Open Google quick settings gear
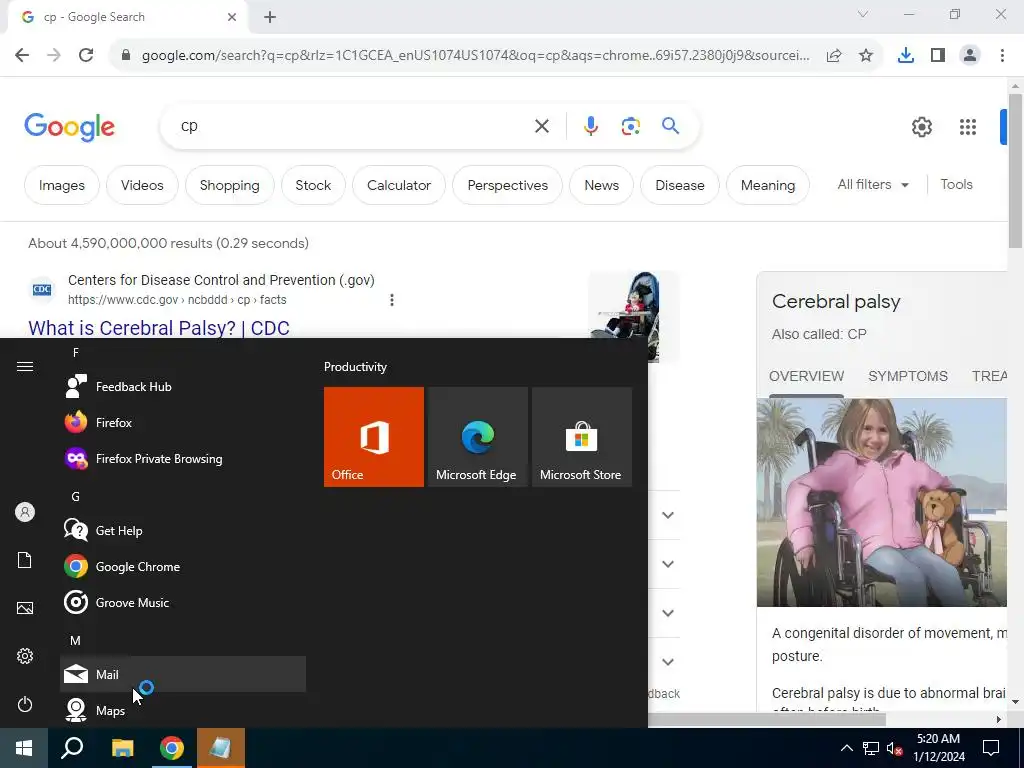Viewport: 1024px width, 768px height. (921, 127)
